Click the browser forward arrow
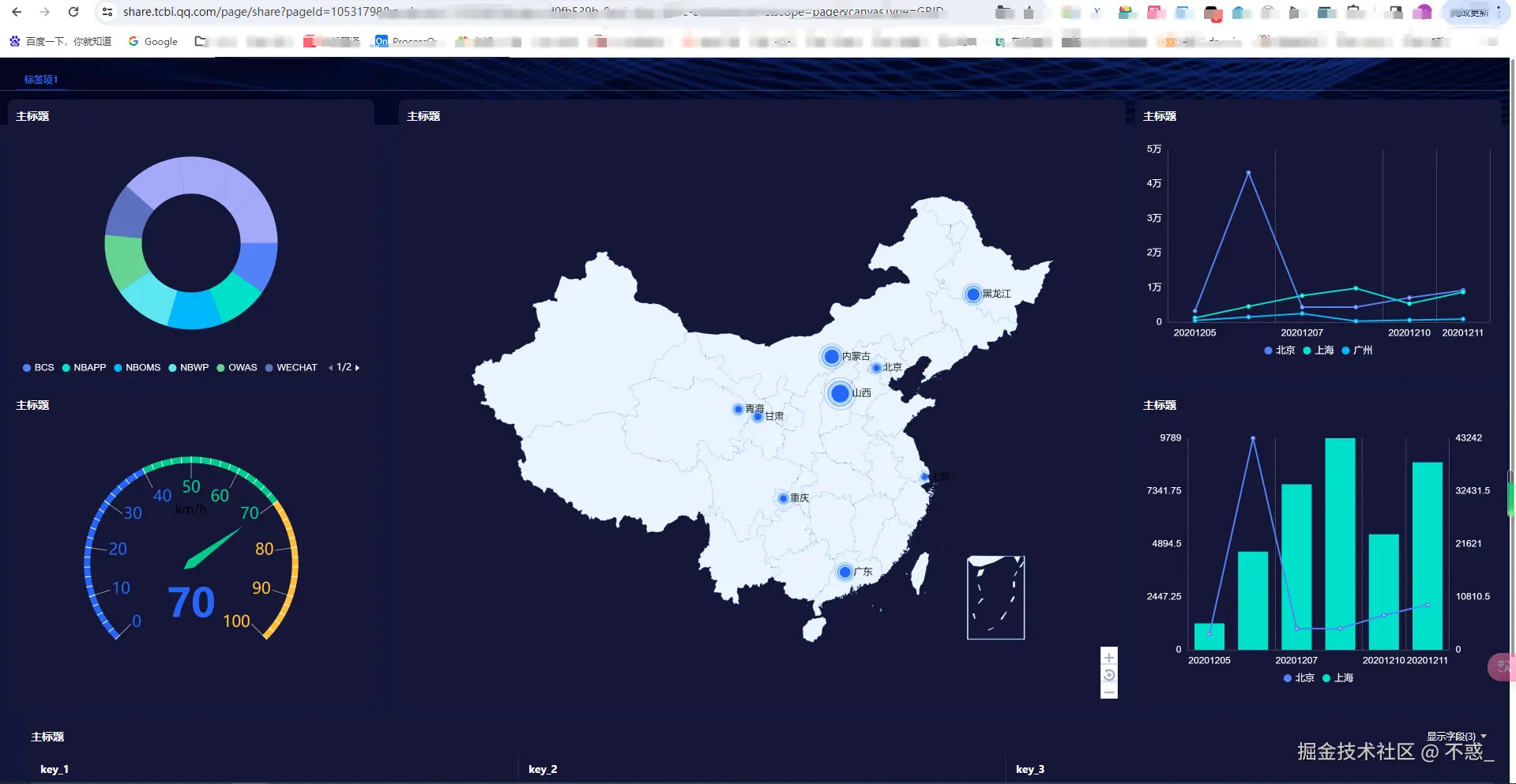The height and width of the screenshot is (784, 1516). click(45, 12)
